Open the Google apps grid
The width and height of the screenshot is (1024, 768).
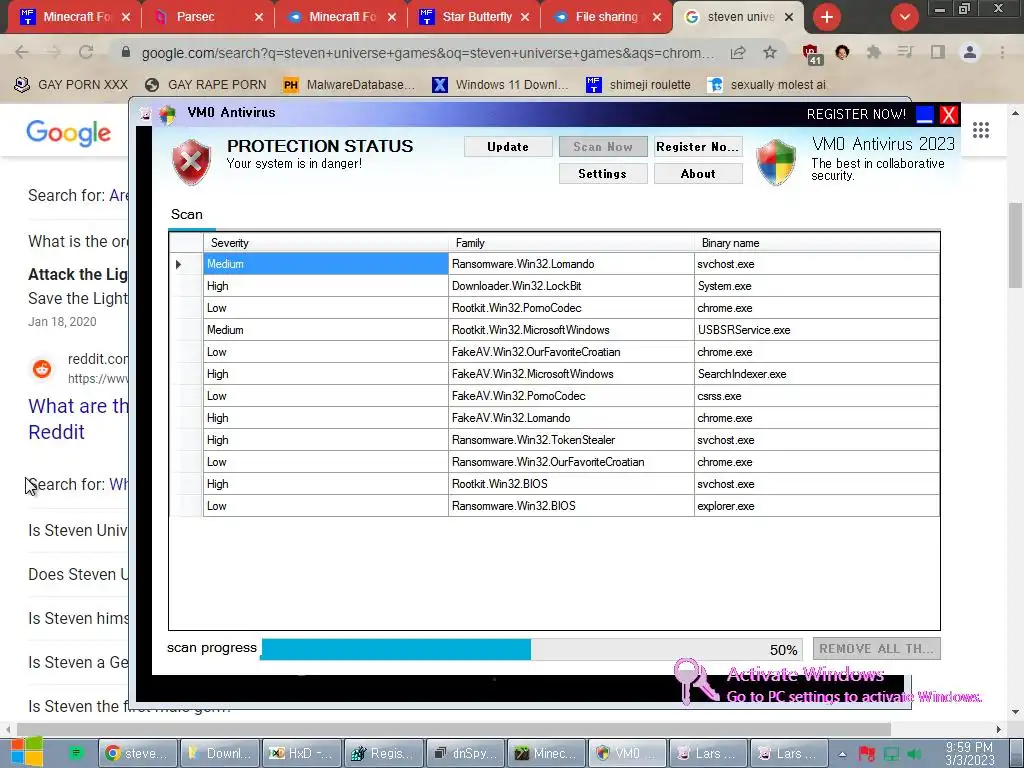981,130
